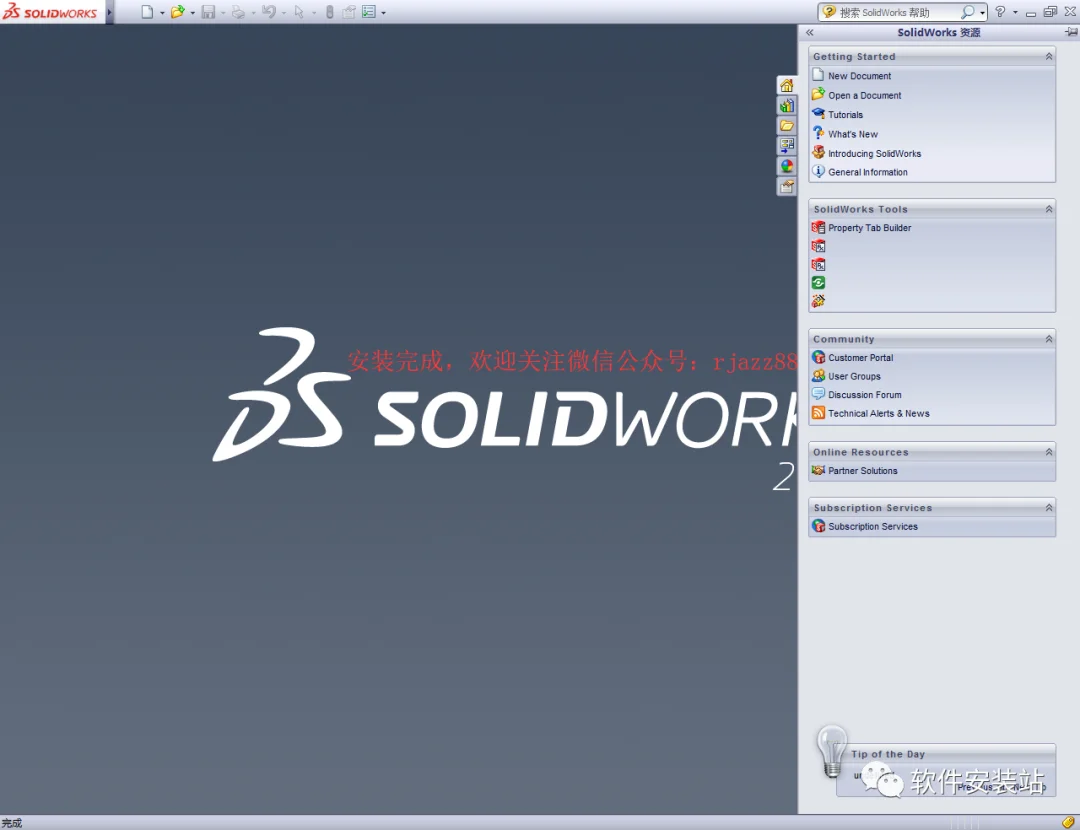Open Technical Alerts & News link
The width and height of the screenshot is (1080, 830).
click(x=878, y=413)
